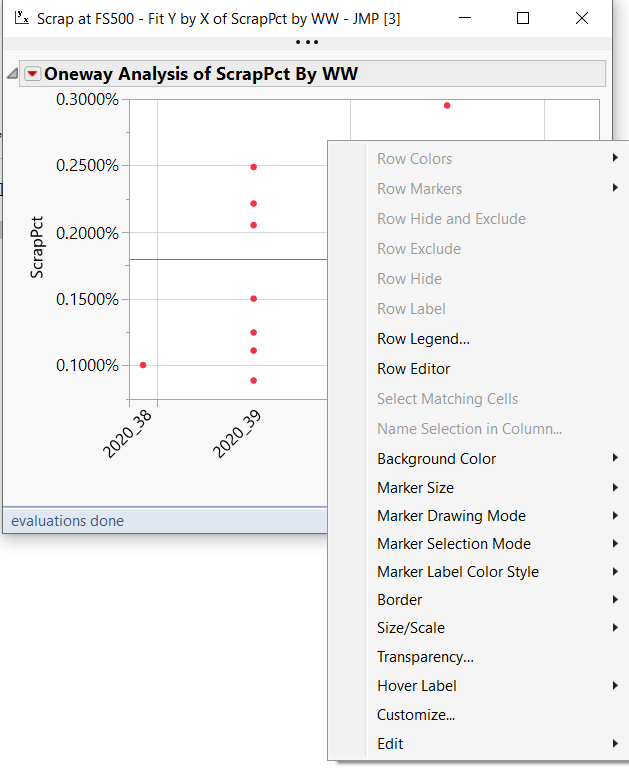The width and height of the screenshot is (629, 768).
Task: Click the three-dots toolbar reveal handle
Action: pyautogui.click(x=306, y=42)
